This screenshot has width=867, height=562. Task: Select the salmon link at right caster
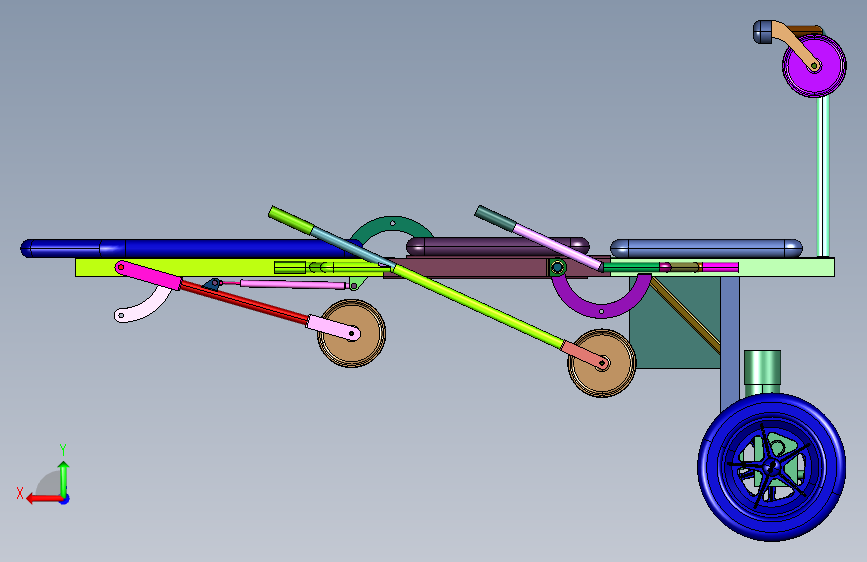click(x=586, y=355)
